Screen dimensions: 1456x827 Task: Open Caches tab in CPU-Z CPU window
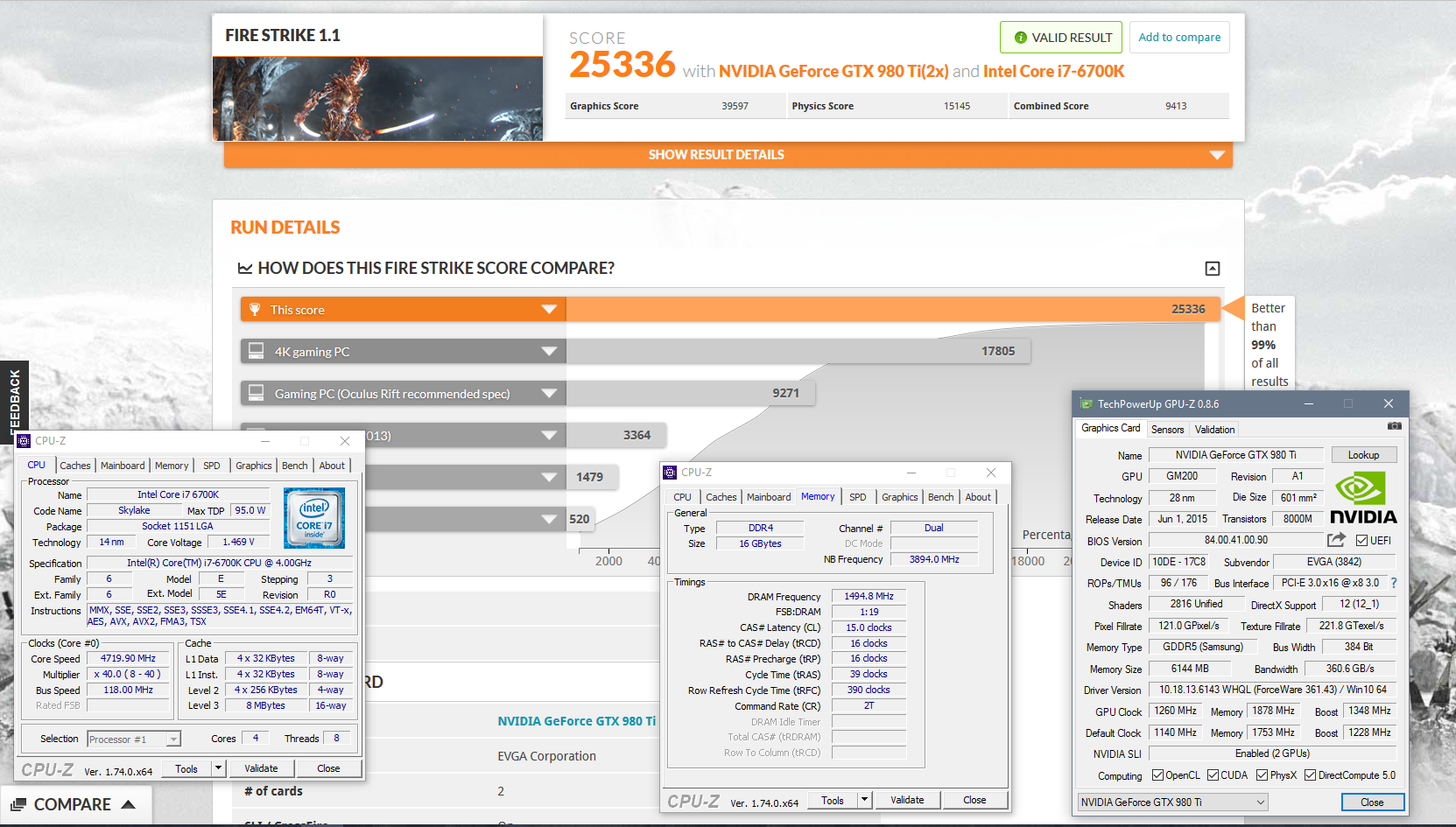(75, 466)
